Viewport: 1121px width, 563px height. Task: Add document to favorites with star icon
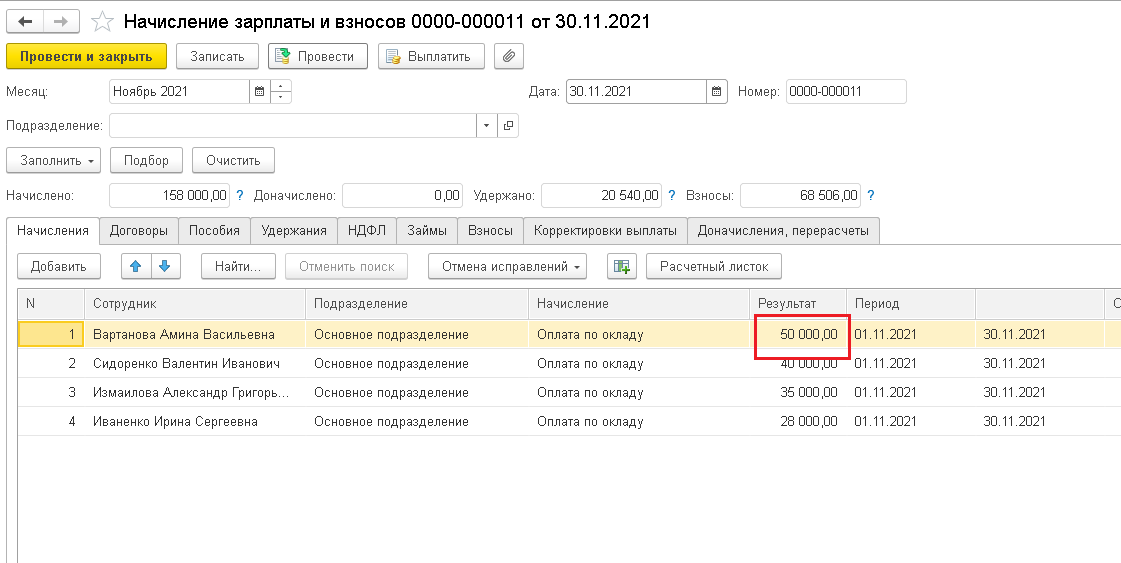[x=101, y=21]
